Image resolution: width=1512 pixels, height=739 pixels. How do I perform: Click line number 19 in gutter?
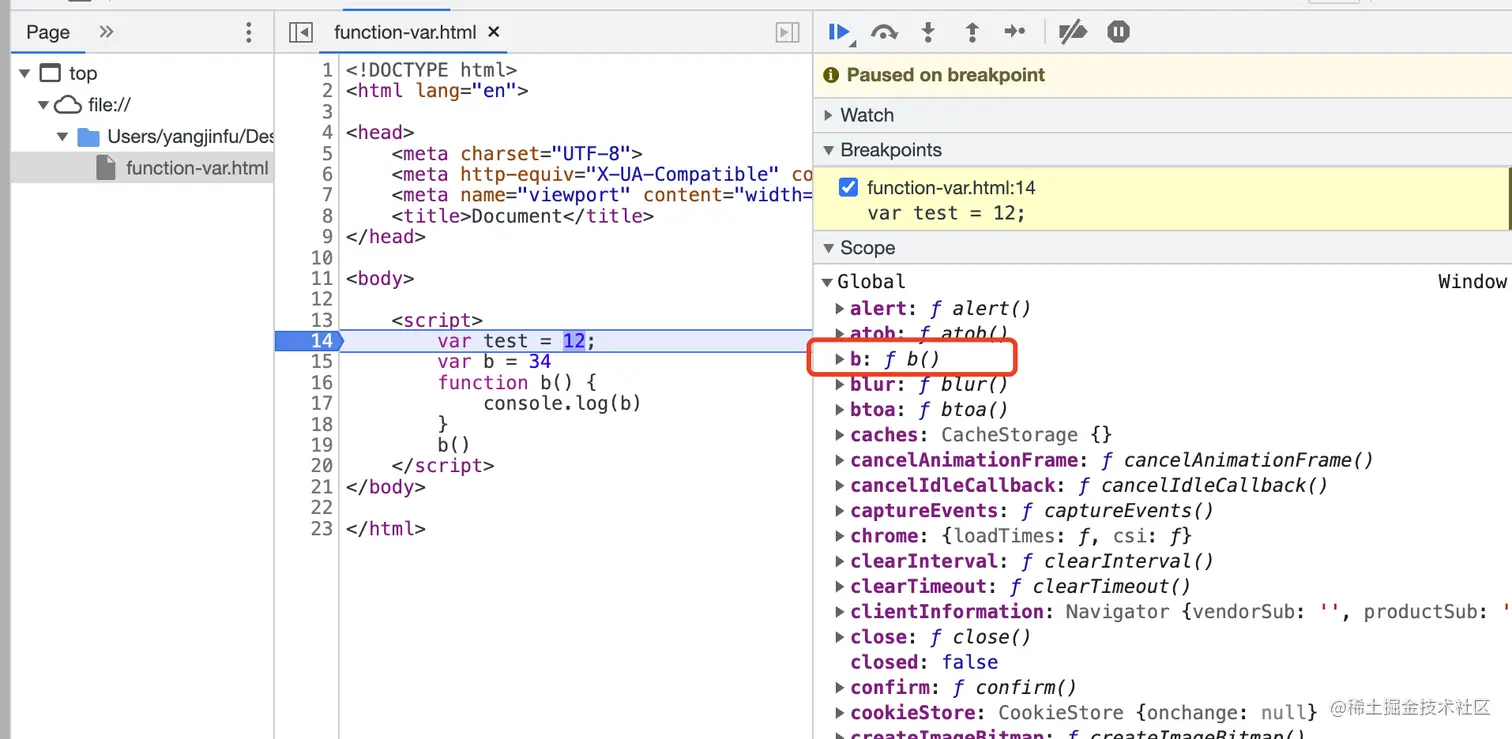pos(321,445)
